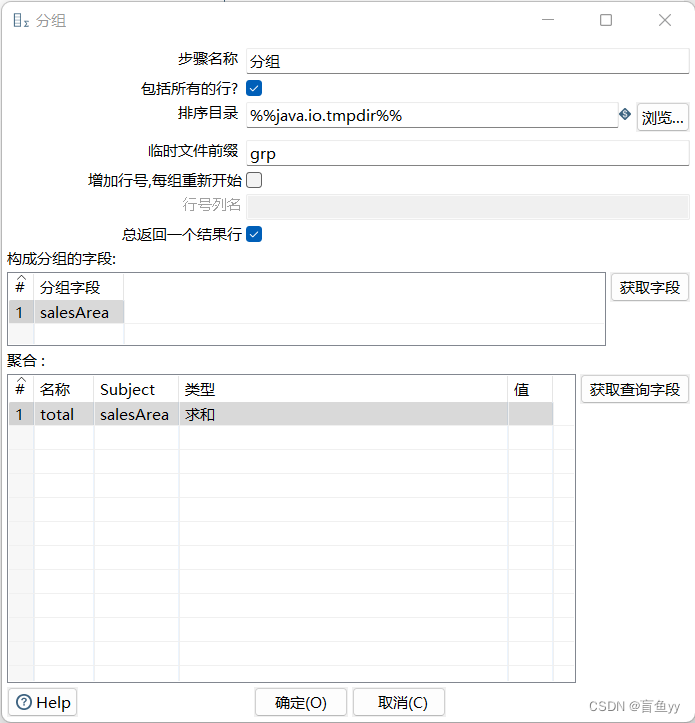The height and width of the screenshot is (723, 695).
Task: Click the disabled 行号列名 field
Action: (x=468, y=206)
